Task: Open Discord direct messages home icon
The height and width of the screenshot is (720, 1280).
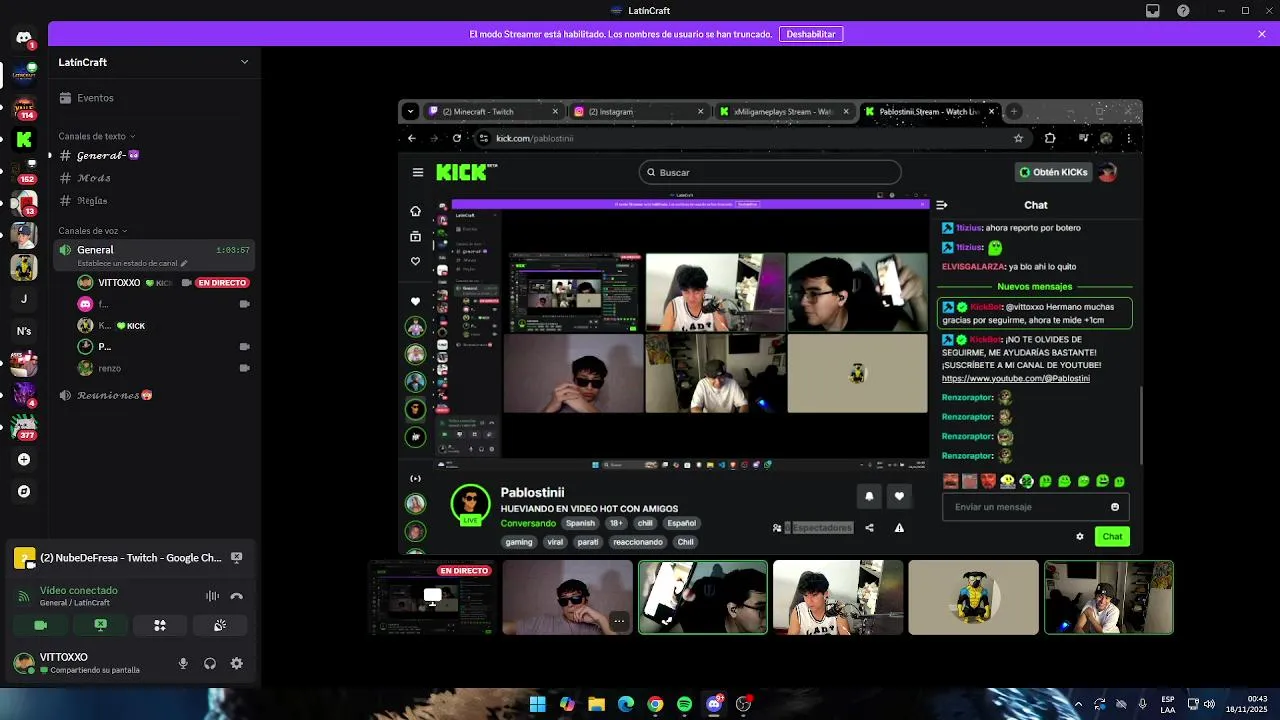Action: (24, 38)
